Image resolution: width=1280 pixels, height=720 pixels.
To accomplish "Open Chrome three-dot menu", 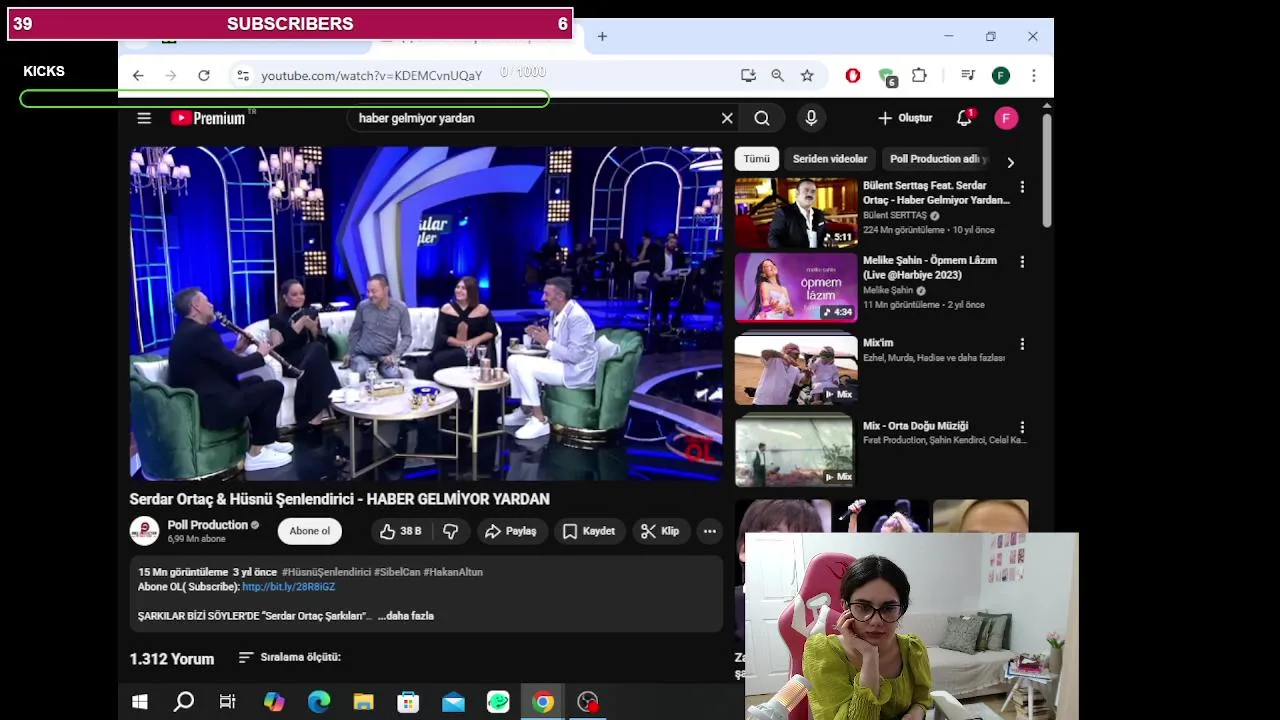I will [x=1034, y=76].
